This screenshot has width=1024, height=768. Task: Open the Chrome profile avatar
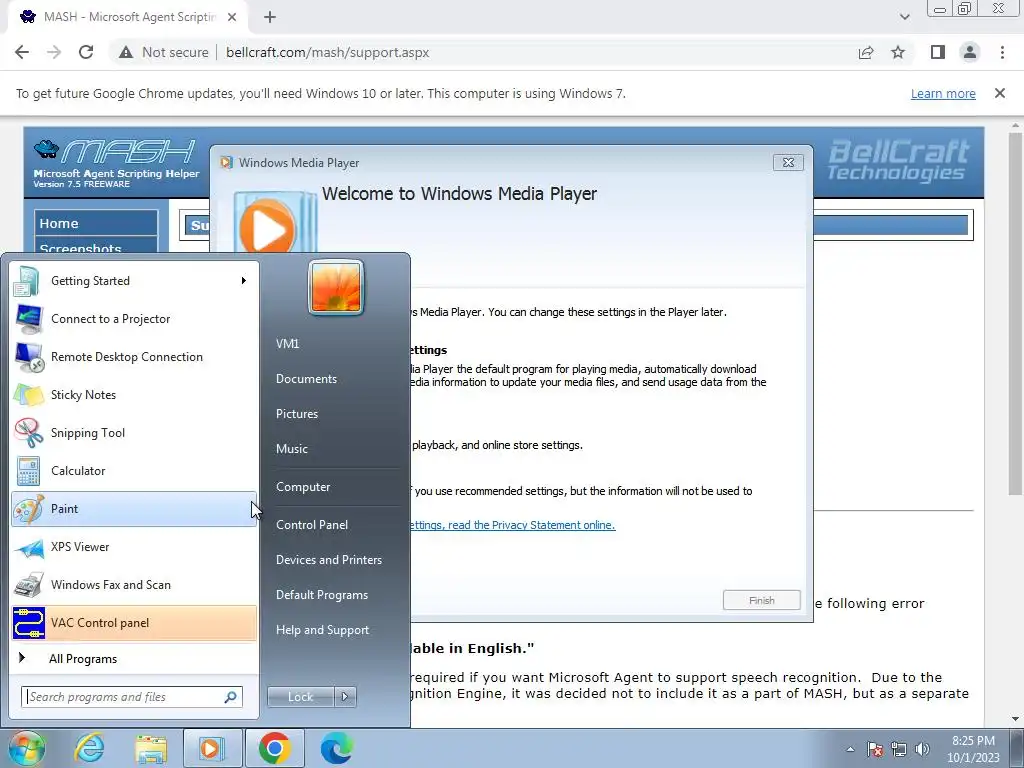(x=970, y=52)
